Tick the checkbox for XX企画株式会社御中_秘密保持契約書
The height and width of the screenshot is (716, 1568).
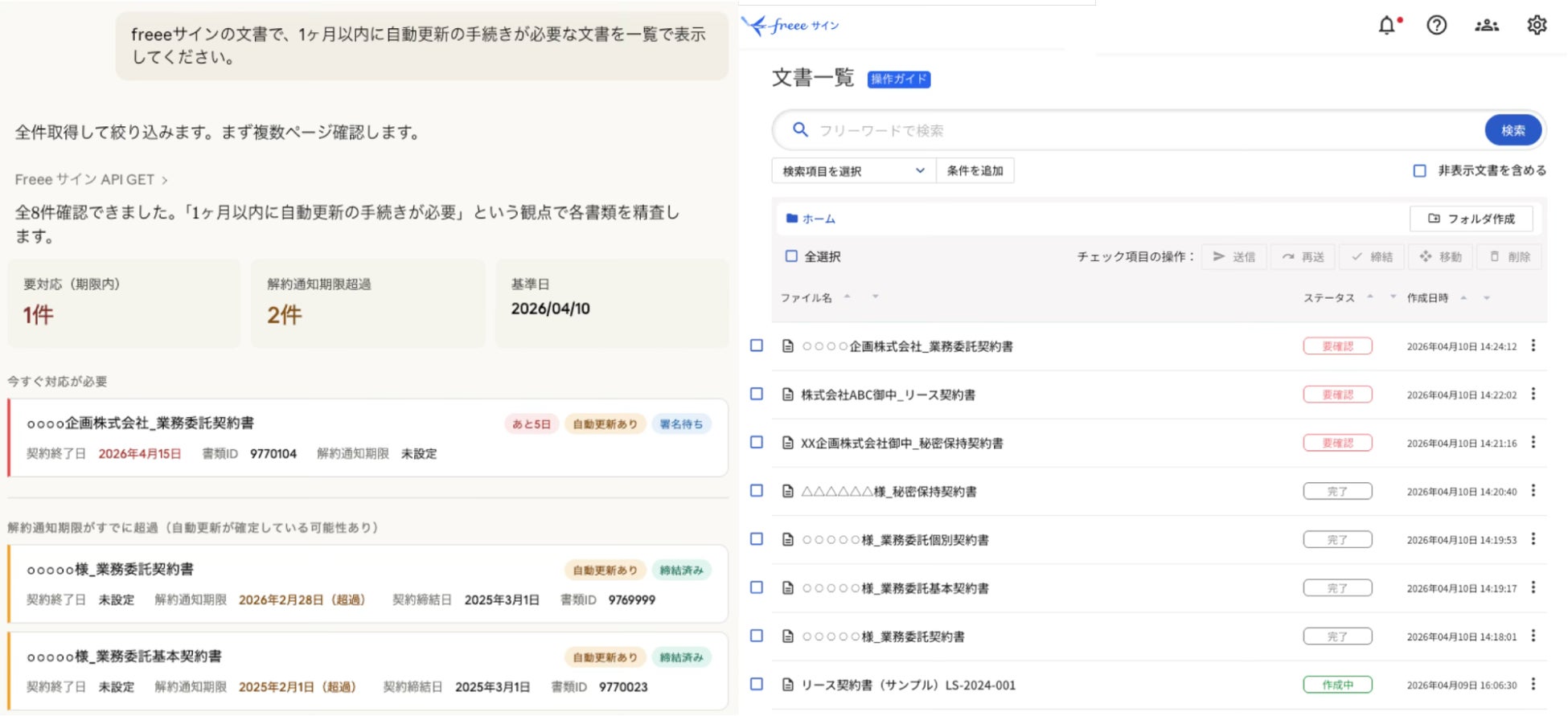point(757,442)
